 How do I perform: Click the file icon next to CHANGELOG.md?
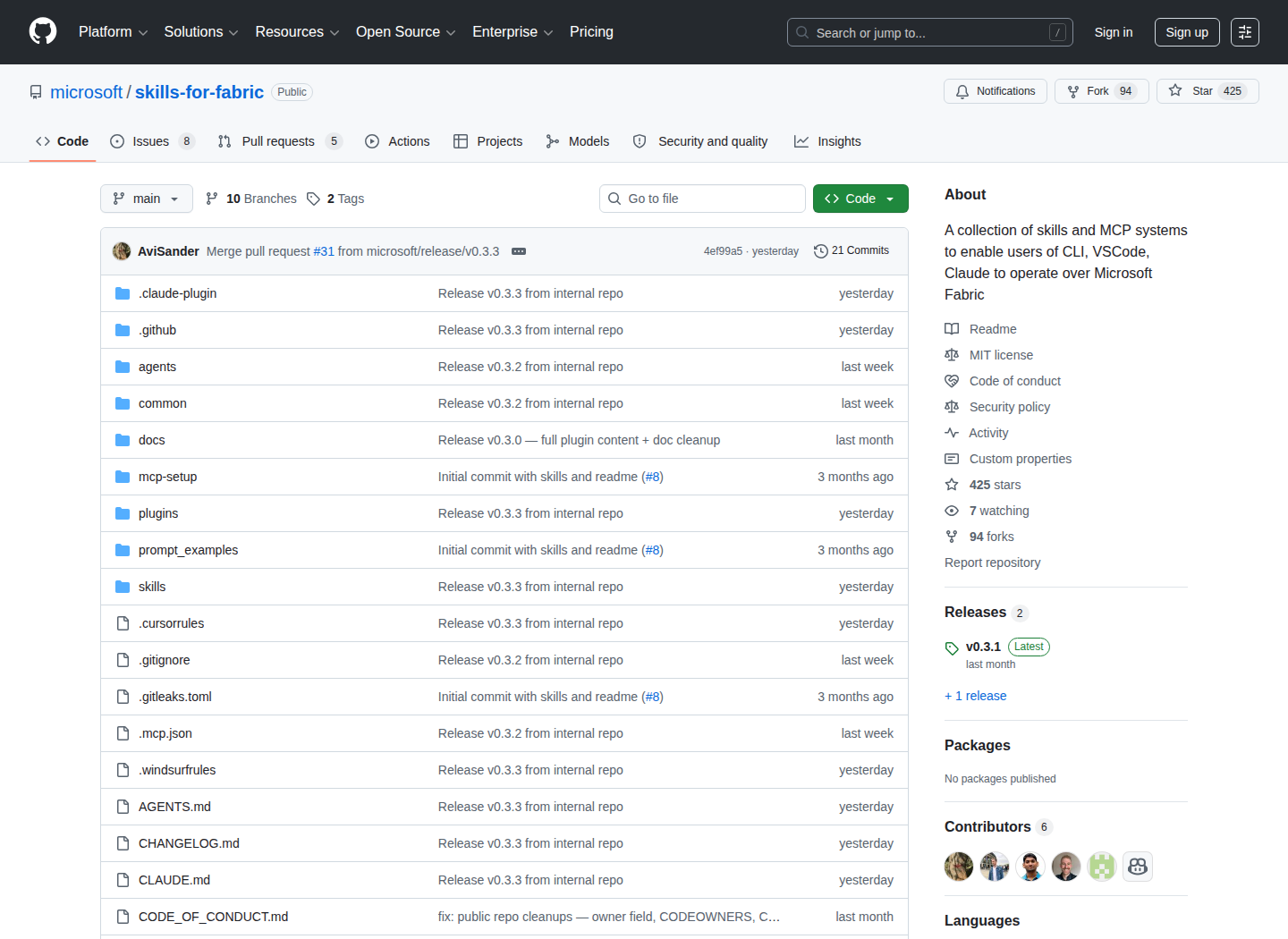tap(123, 843)
